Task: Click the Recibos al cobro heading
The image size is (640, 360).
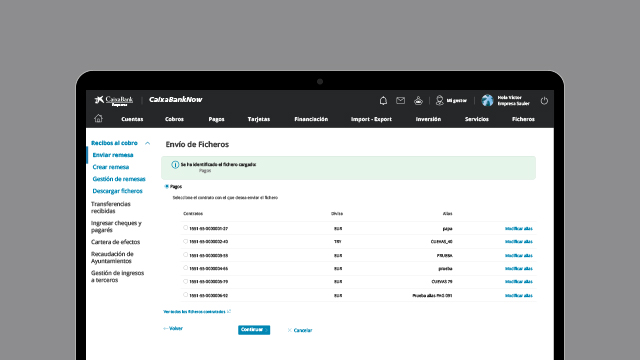Action: point(114,143)
